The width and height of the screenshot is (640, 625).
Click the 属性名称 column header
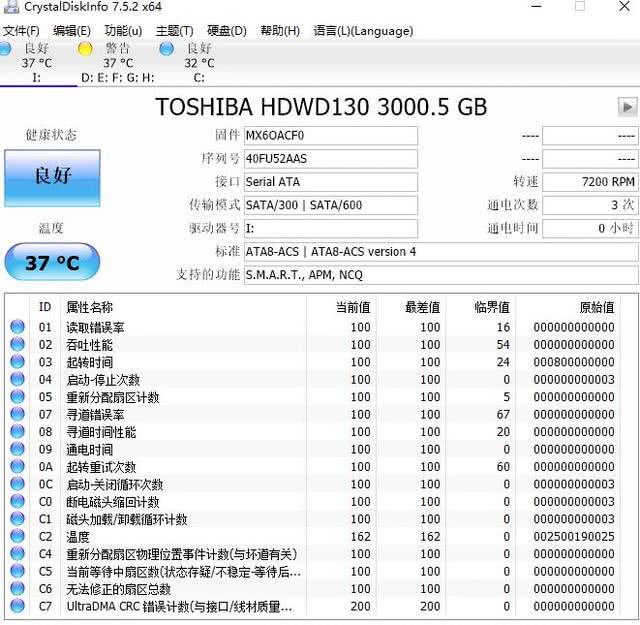pyautogui.click(x=89, y=307)
